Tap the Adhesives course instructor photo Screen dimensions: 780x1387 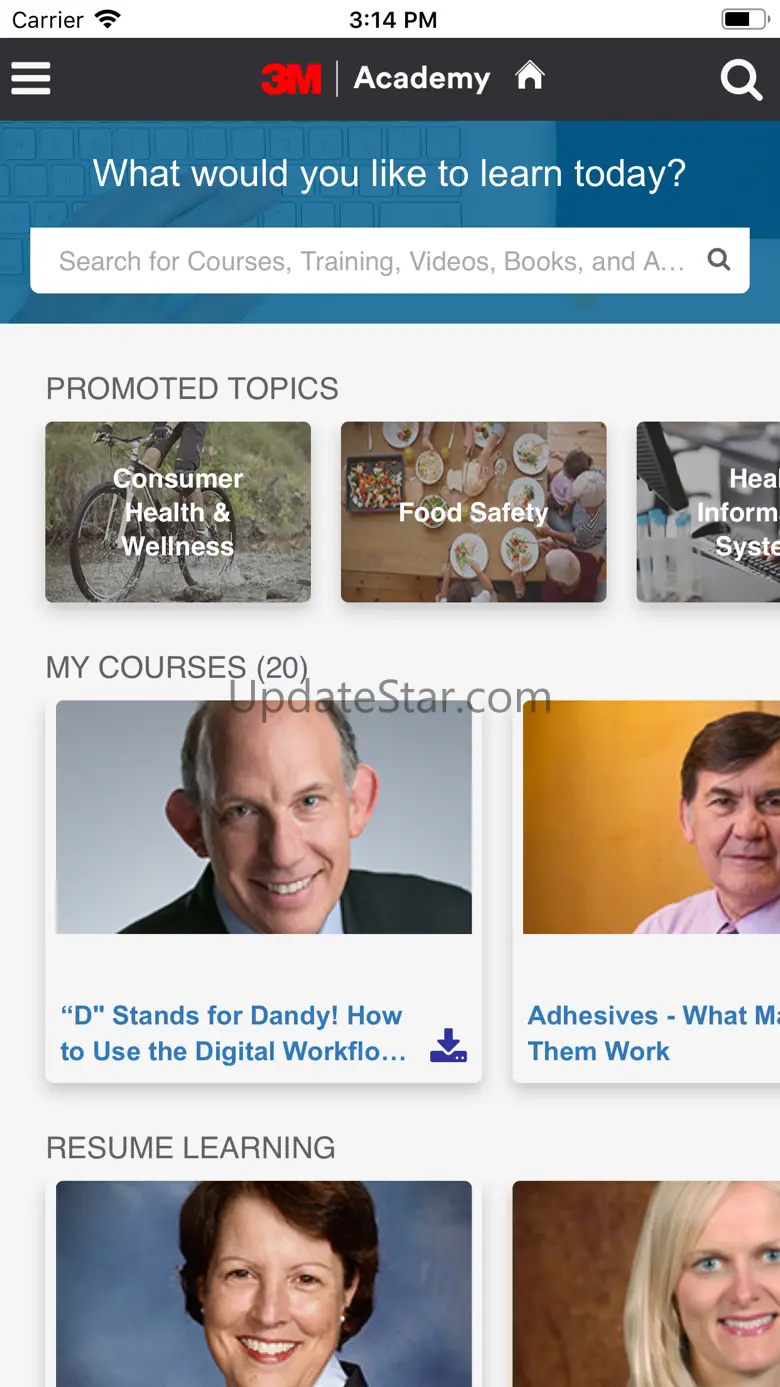(650, 817)
